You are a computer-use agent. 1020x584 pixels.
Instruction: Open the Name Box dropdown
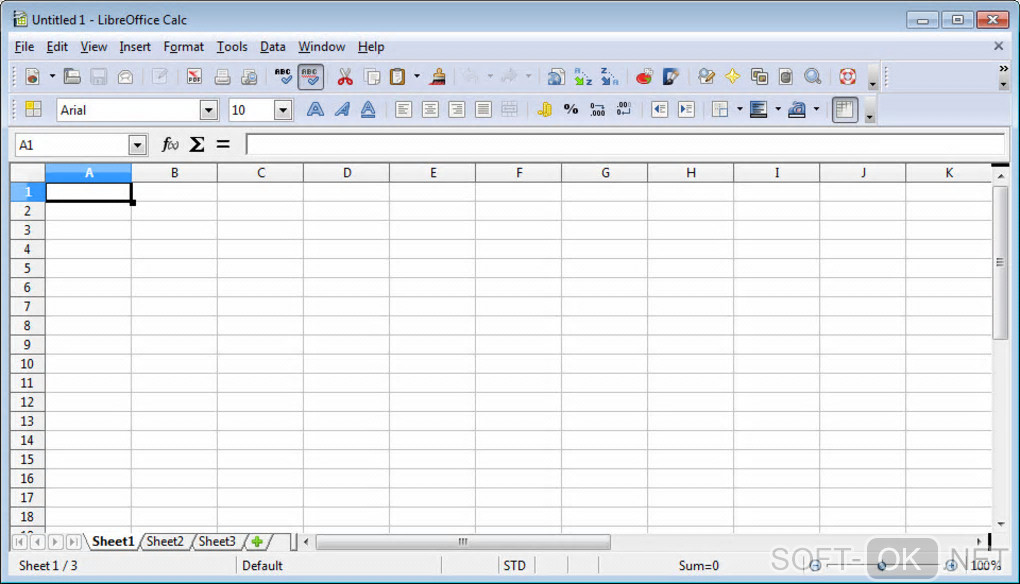click(137, 145)
